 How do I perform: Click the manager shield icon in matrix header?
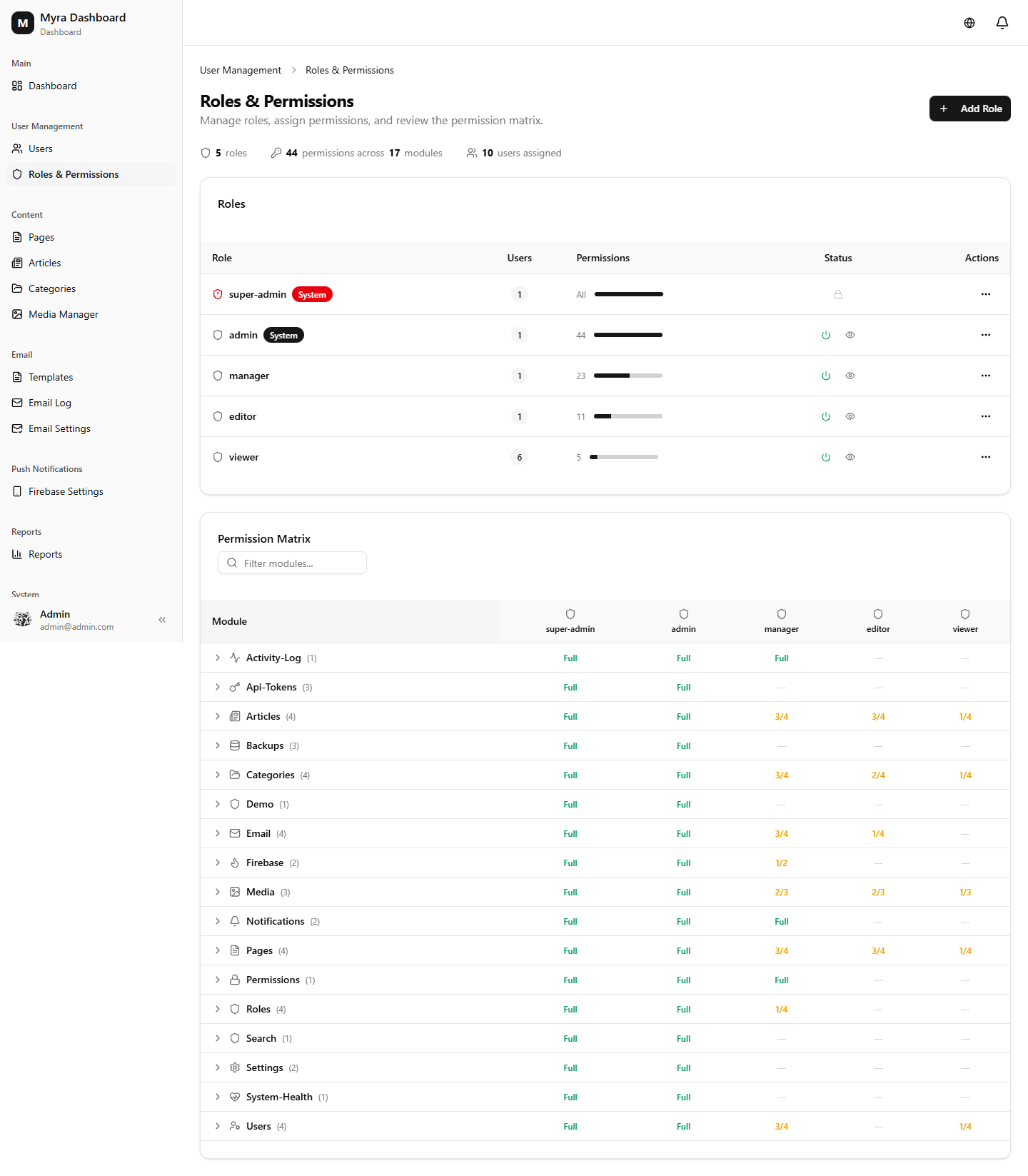tap(782, 614)
